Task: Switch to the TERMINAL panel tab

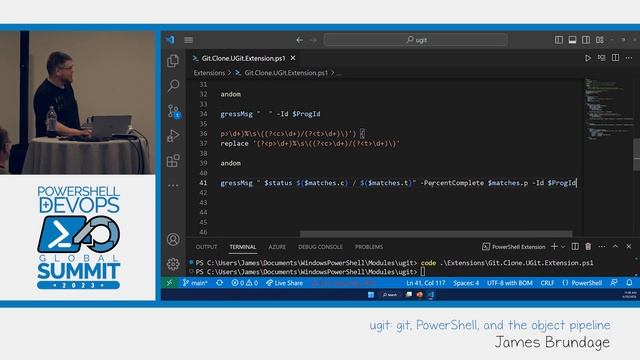Action: tap(243, 247)
